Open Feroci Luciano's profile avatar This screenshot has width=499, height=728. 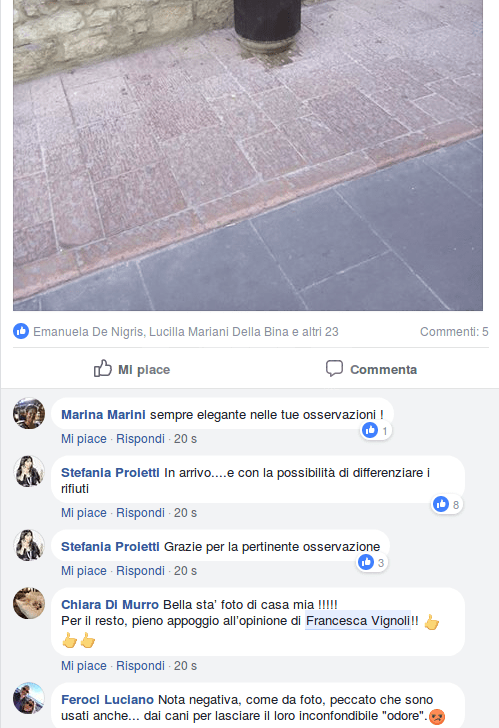pyautogui.click(x=29, y=698)
